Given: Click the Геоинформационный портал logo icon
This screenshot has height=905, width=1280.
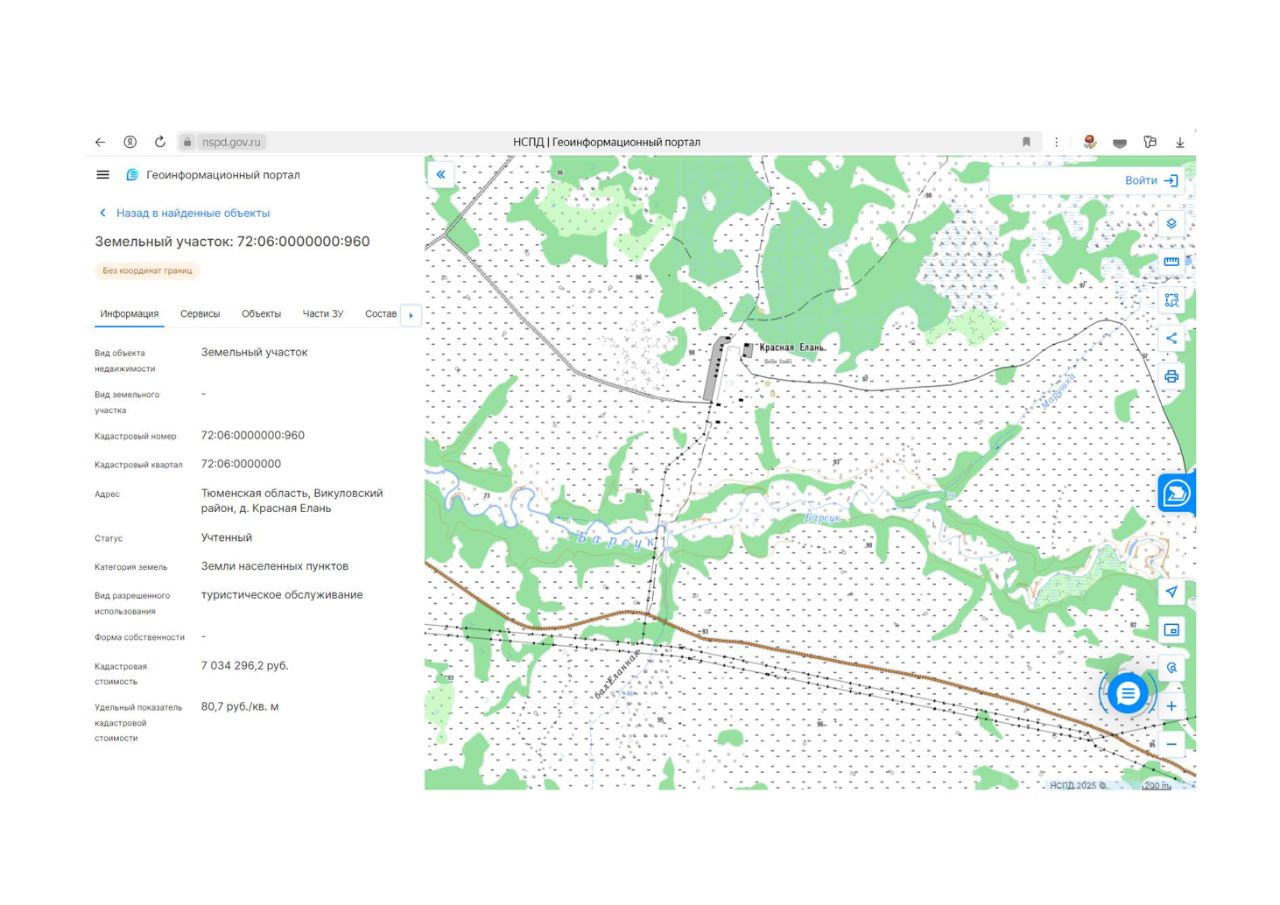Looking at the screenshot, I should (x=131, y=175).
